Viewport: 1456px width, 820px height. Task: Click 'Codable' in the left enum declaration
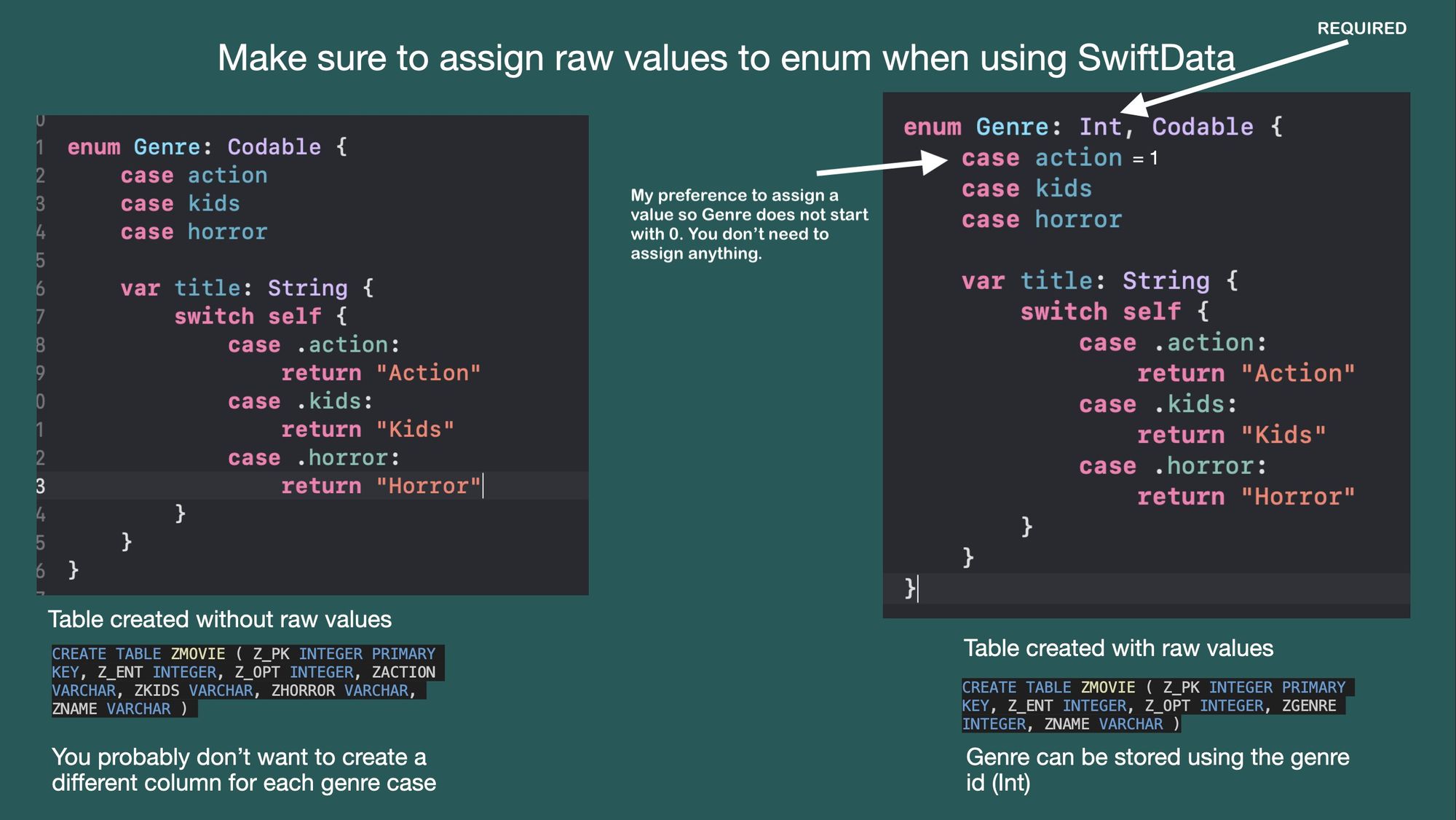[x=274, y=147]
